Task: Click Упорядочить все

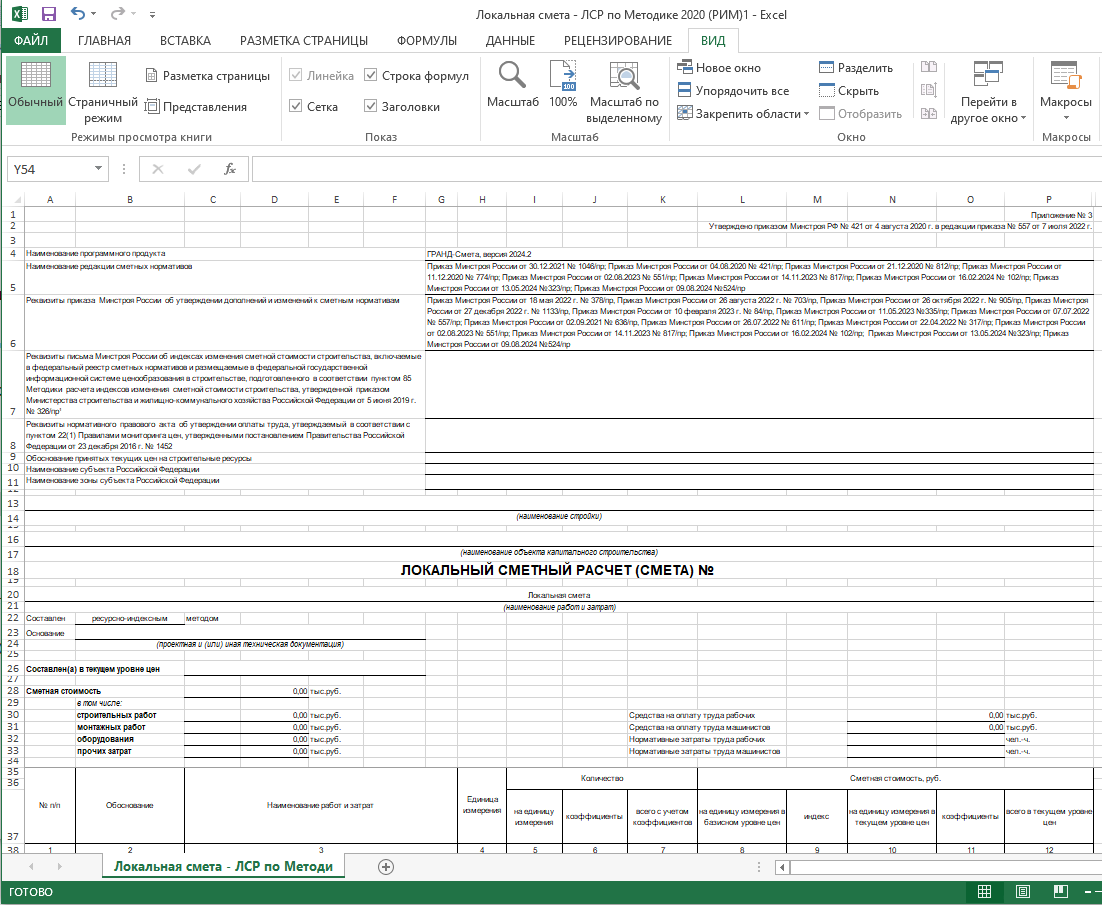Action: click(733, 91)
